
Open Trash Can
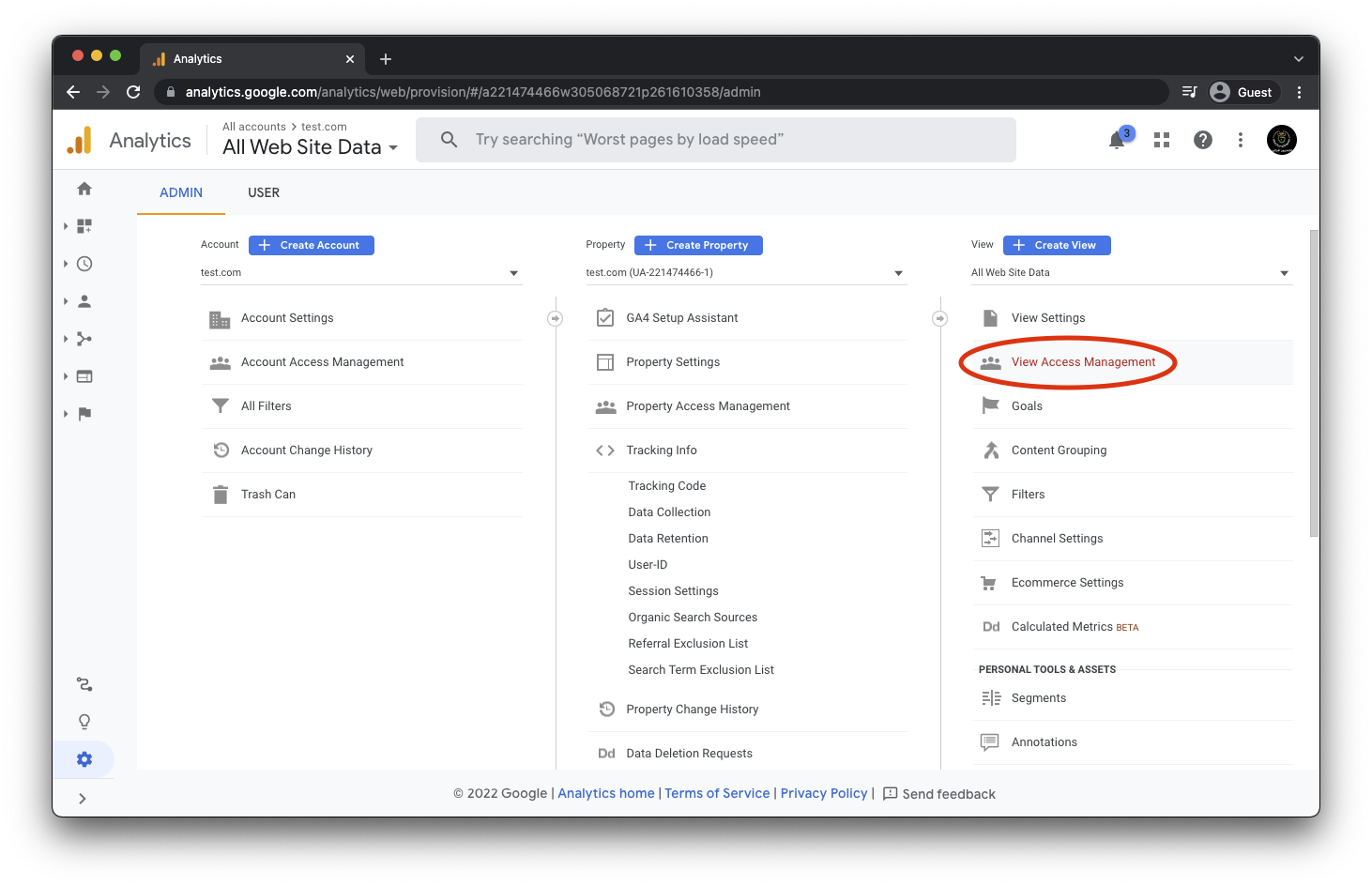pos(362,495)
